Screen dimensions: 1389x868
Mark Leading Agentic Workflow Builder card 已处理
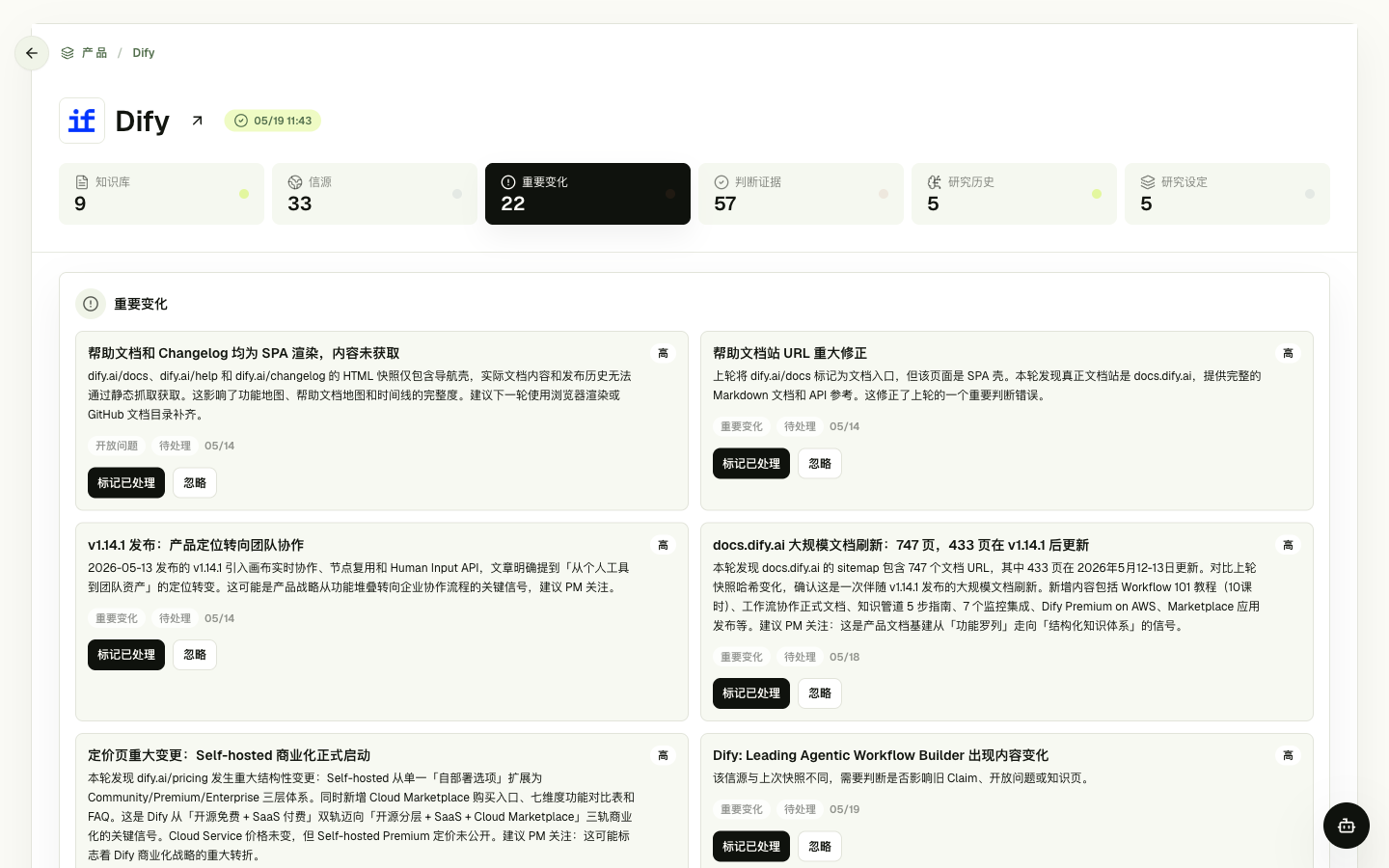(x=751, y=847)
